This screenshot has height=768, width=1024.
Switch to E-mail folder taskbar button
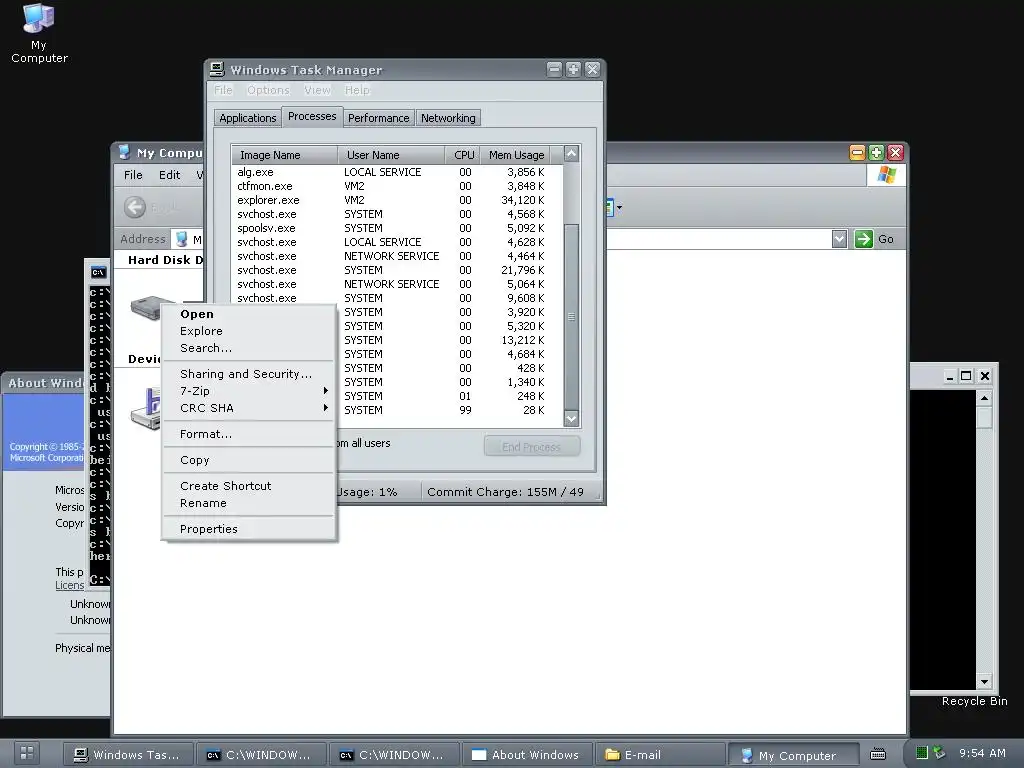coord(661,754)
